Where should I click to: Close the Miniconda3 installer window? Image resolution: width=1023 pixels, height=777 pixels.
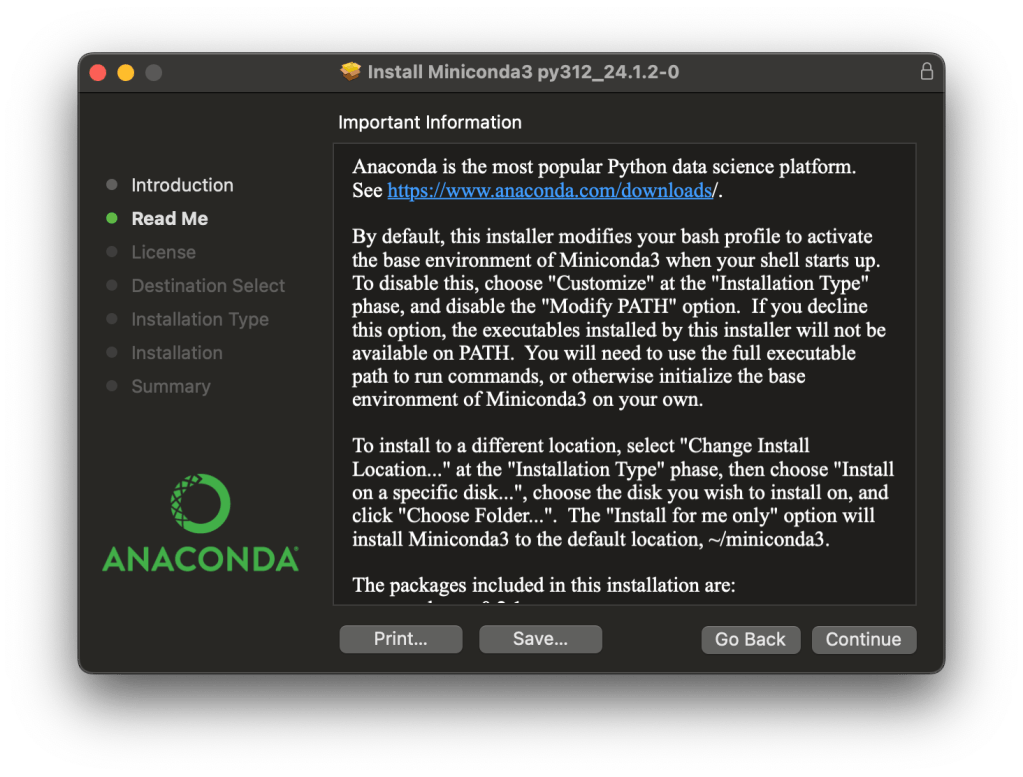(98, 73)
